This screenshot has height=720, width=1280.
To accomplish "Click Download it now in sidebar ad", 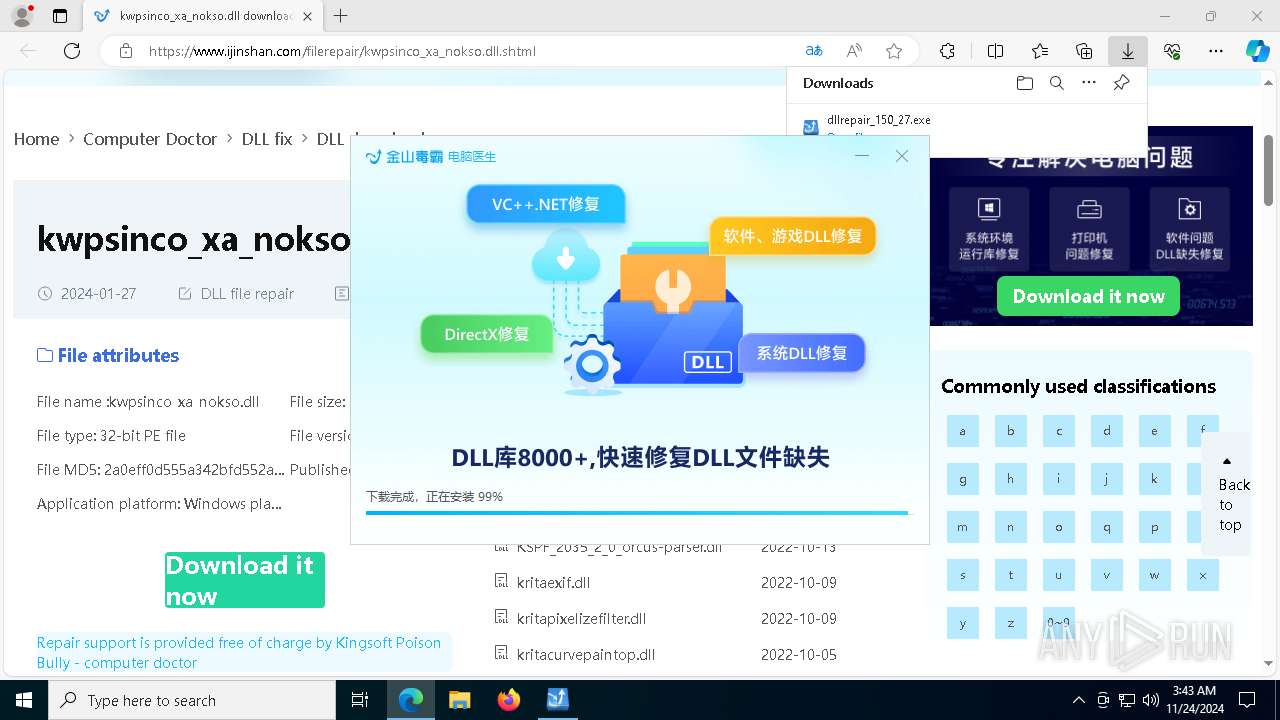I will click(1088, 296).
